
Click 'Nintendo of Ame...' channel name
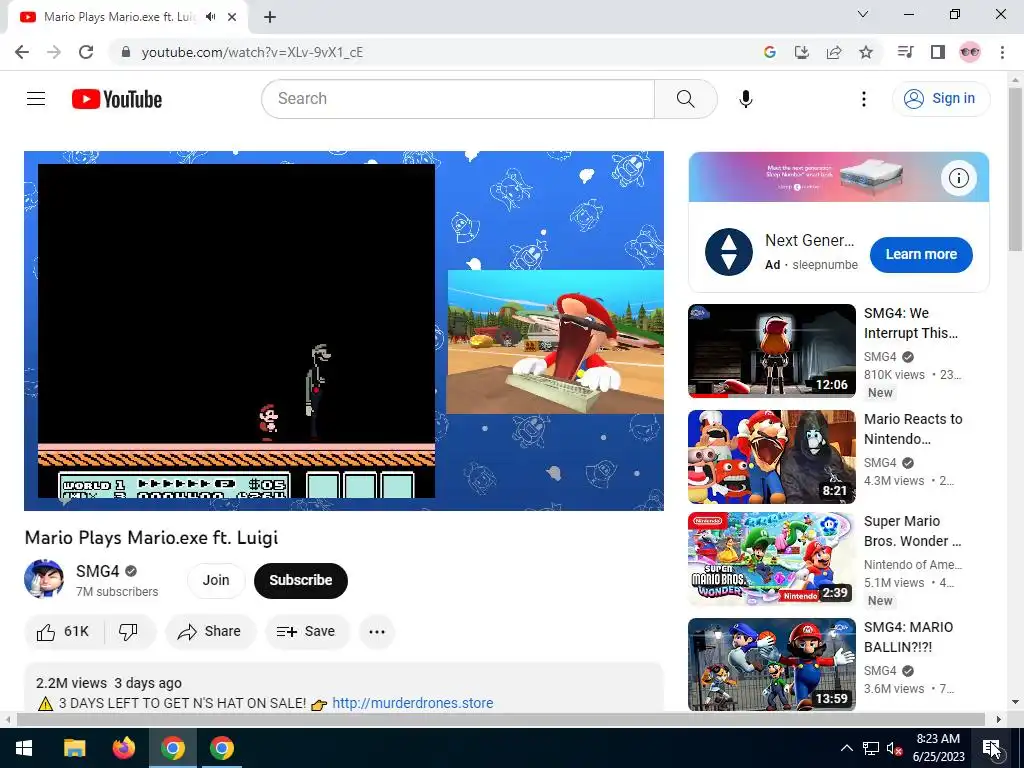(x=913, y=564)
